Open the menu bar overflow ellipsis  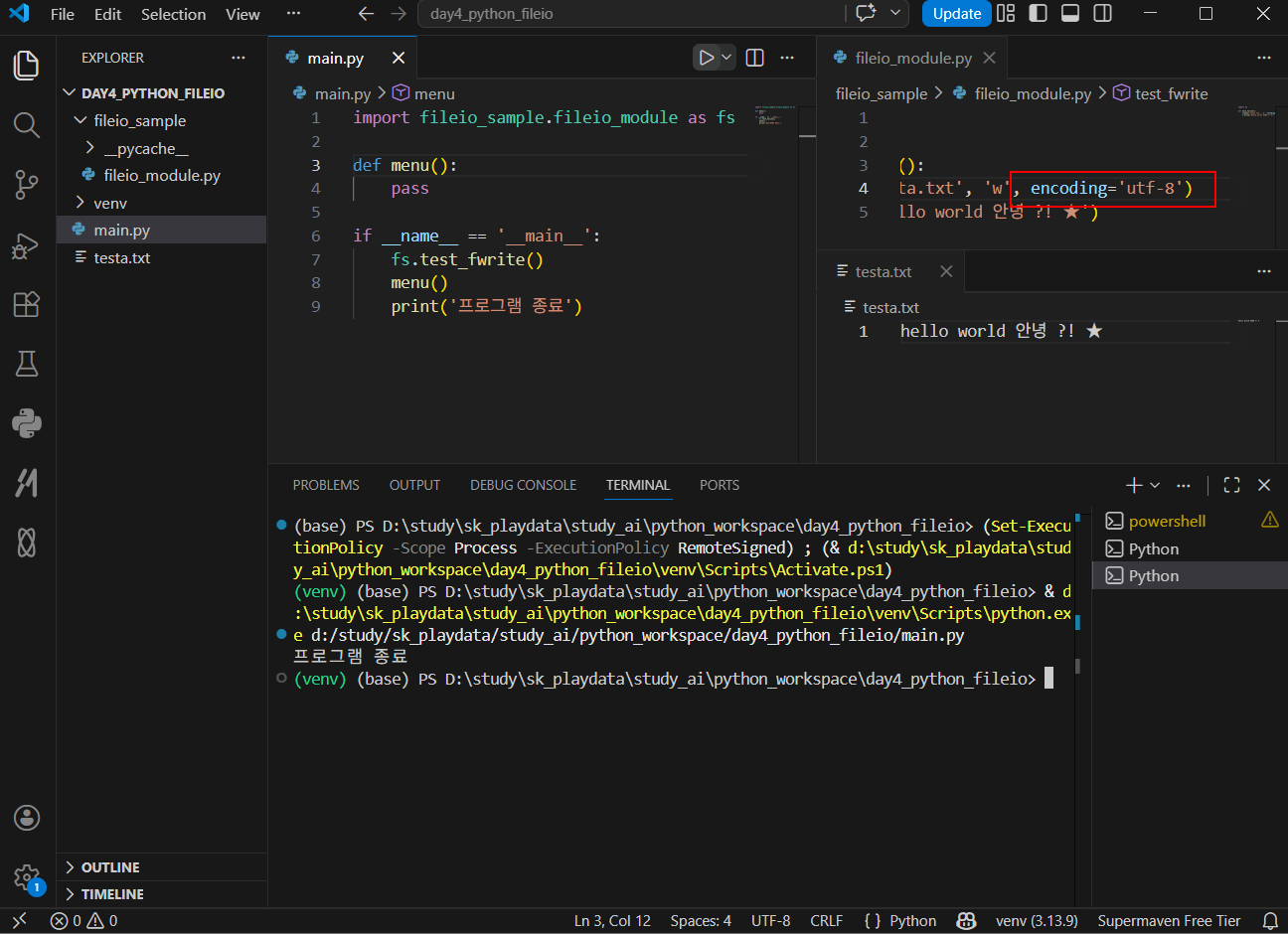pyautogui.click(x=293, y=14)
